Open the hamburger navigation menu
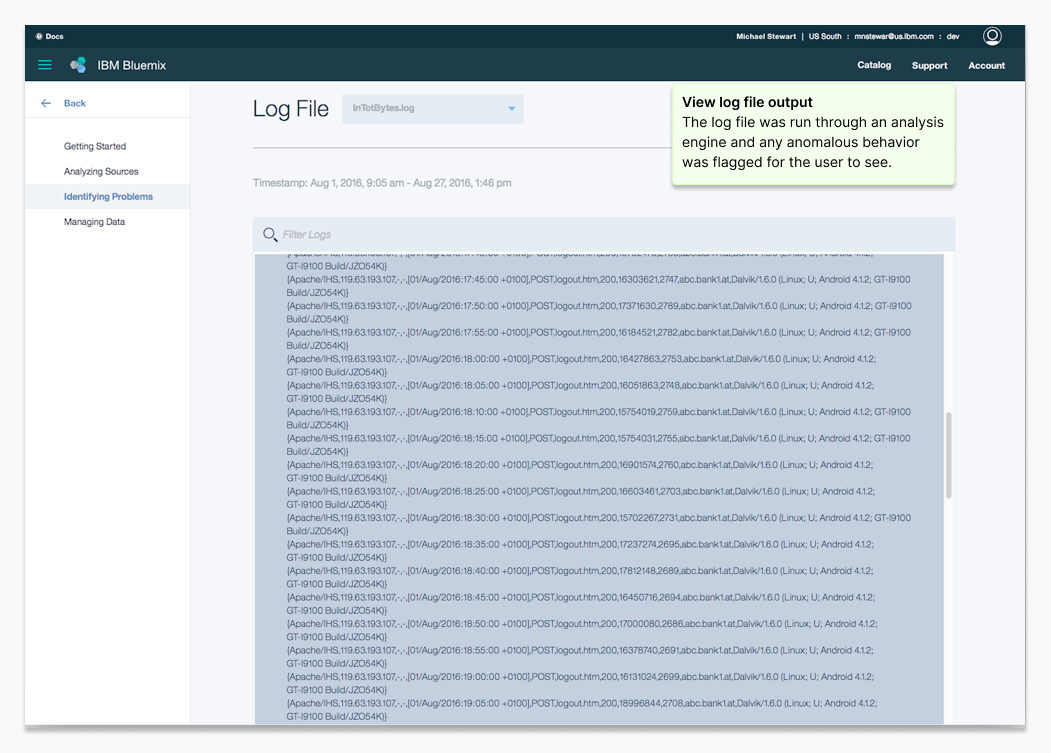 [x=45, y=65]
